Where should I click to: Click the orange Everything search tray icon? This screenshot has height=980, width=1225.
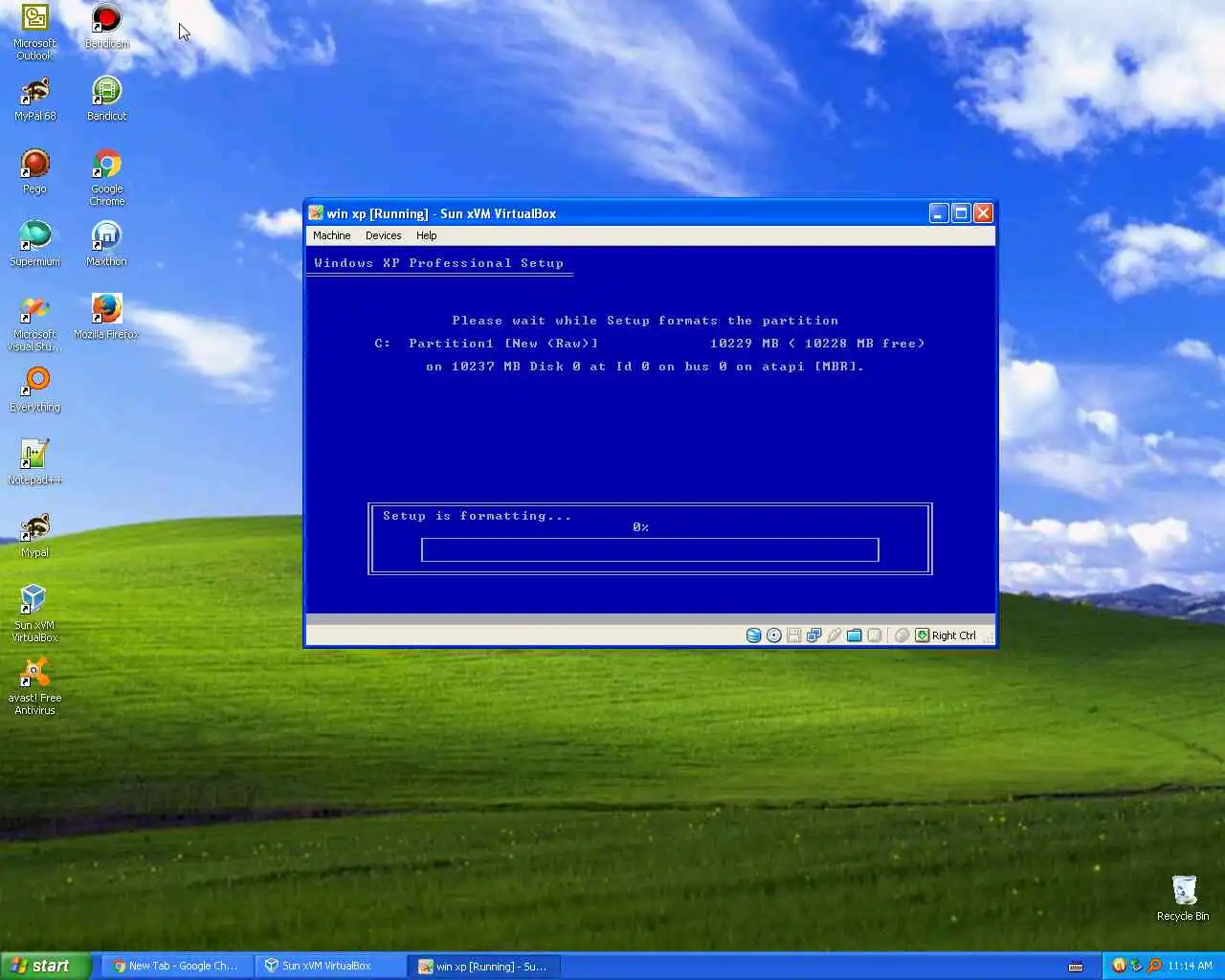pyautogui.click(x=1154, y=966)
